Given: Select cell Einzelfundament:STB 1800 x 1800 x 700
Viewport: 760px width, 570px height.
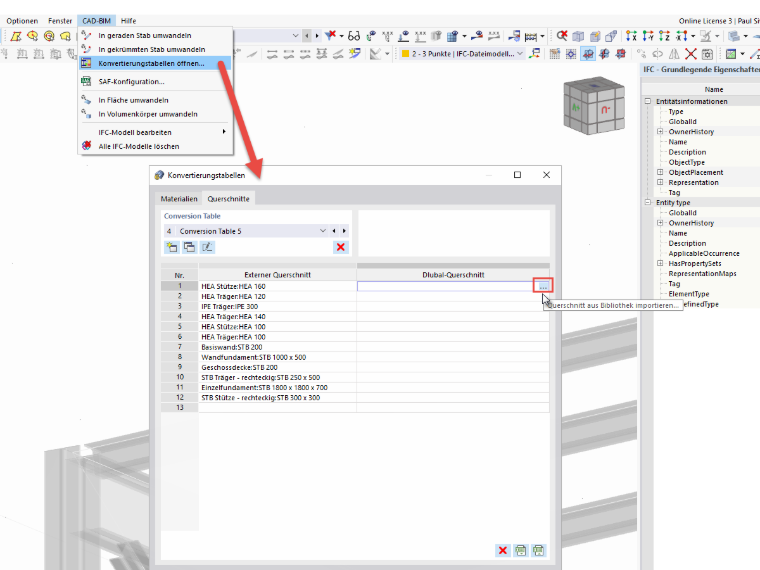Looking at the screenshot, I should (x=277, y=387).
